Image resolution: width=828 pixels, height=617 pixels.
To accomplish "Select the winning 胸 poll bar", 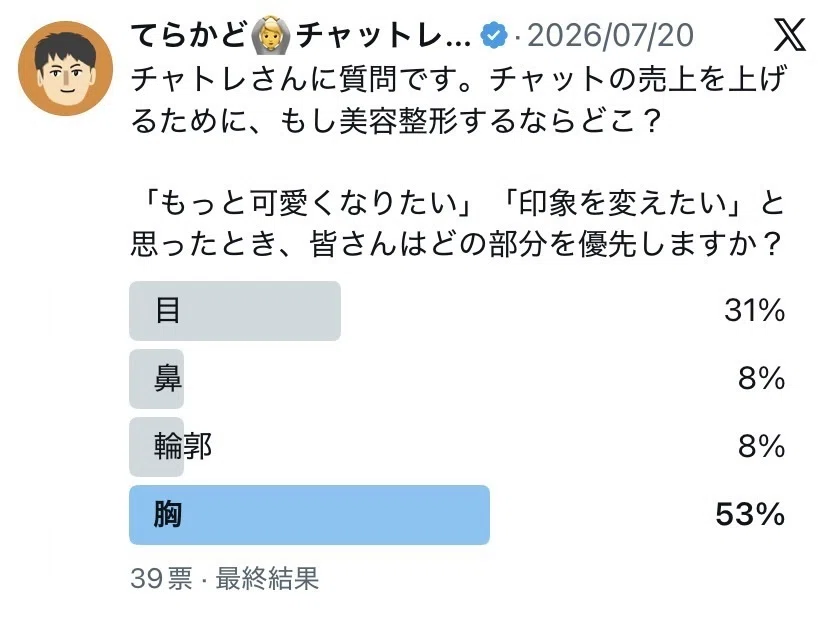I will (309, 515).
